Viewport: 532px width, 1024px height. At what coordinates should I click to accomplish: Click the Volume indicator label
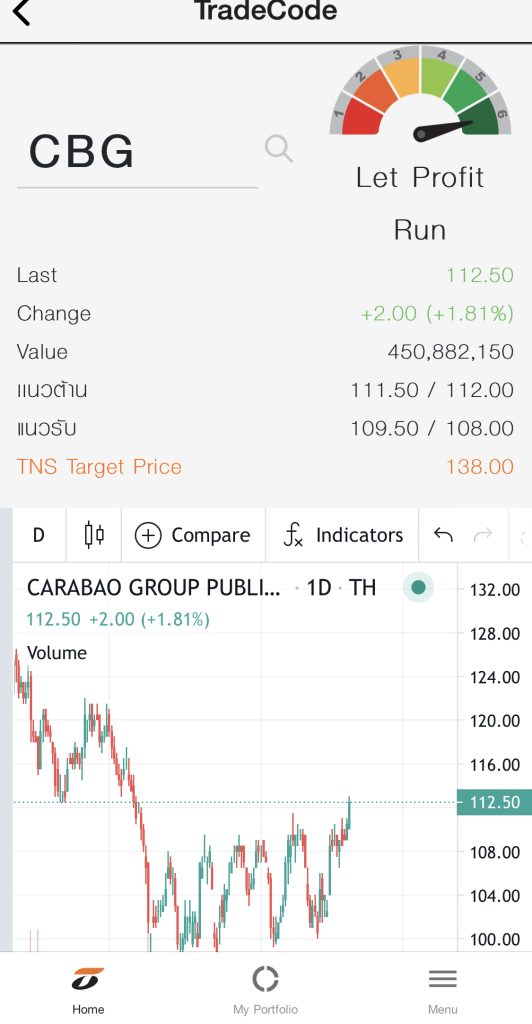point(57,652)
